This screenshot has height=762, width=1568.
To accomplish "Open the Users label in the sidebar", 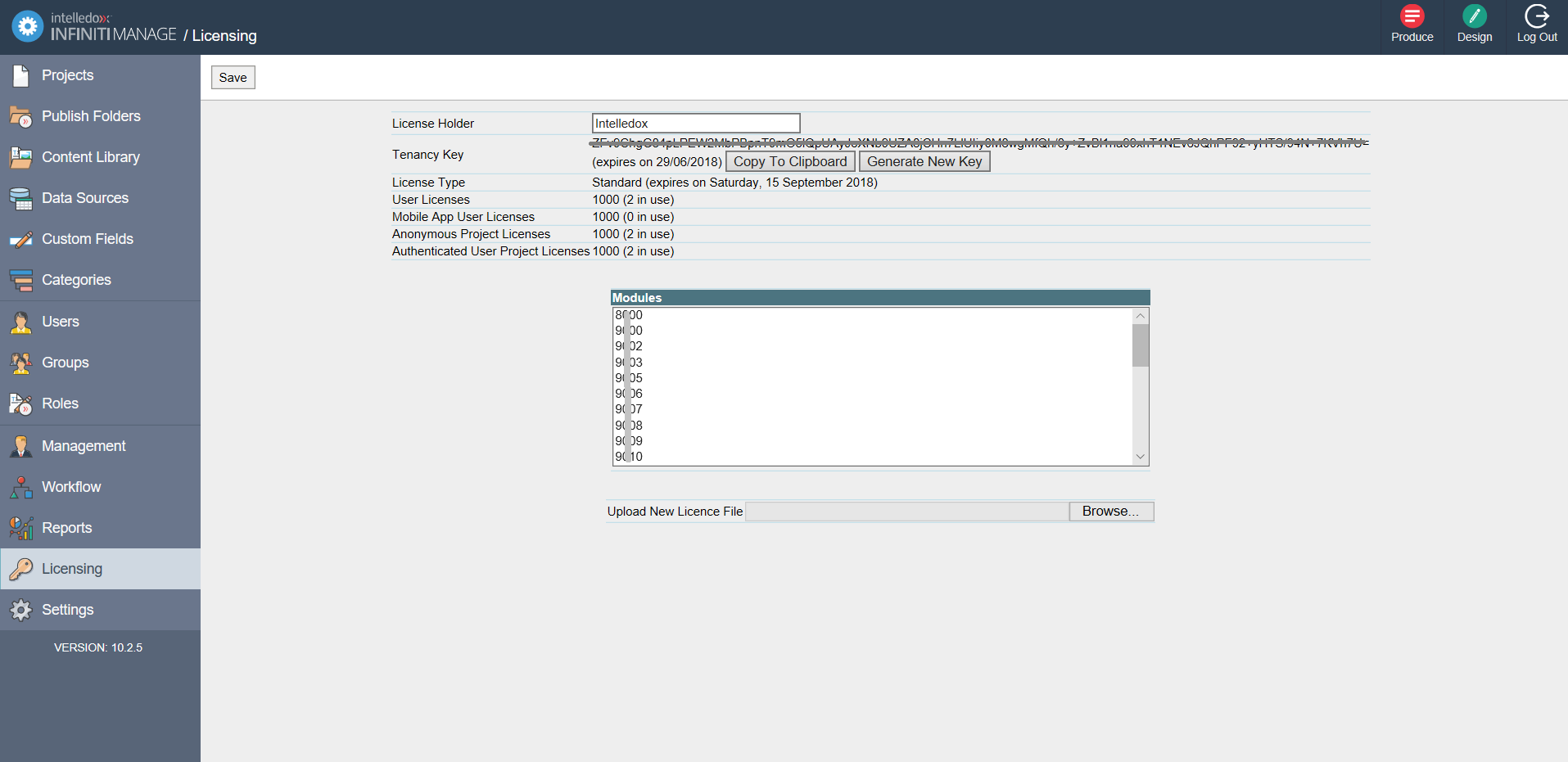I will (x=61, y=322).
